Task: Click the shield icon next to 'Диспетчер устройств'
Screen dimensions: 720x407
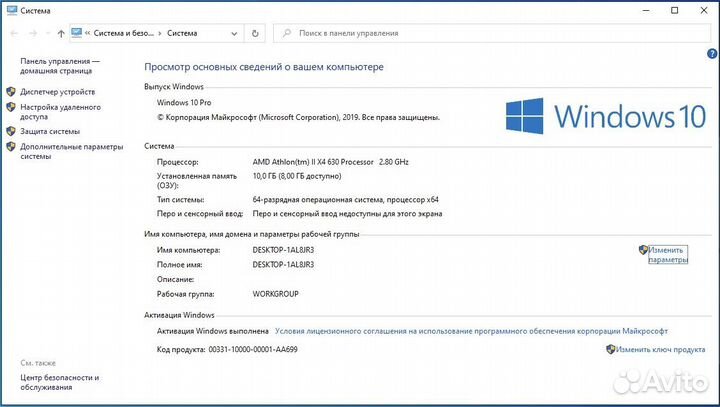Action: pos(11,91)
